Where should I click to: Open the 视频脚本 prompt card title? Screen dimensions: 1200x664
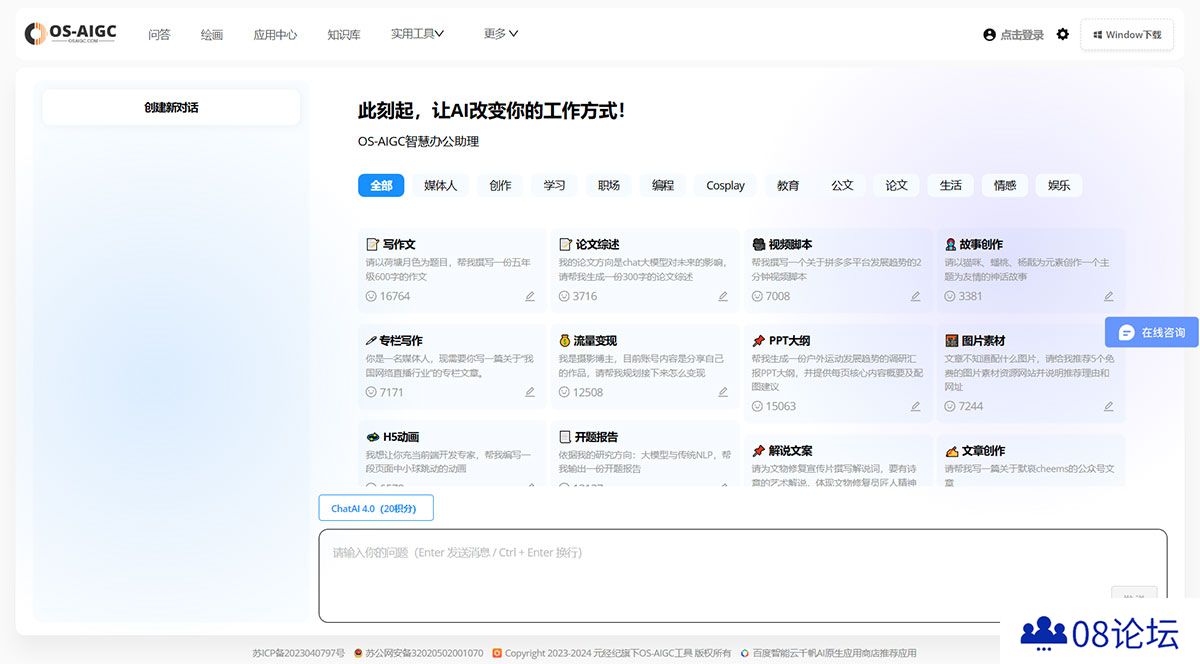(790, 244)
